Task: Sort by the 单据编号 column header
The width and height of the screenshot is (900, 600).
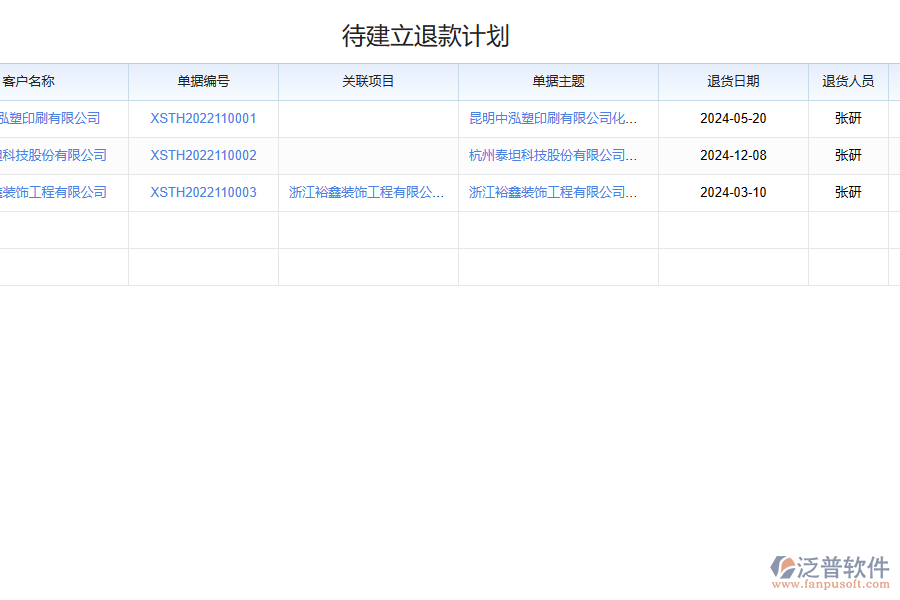Action: tap(203, 82)
